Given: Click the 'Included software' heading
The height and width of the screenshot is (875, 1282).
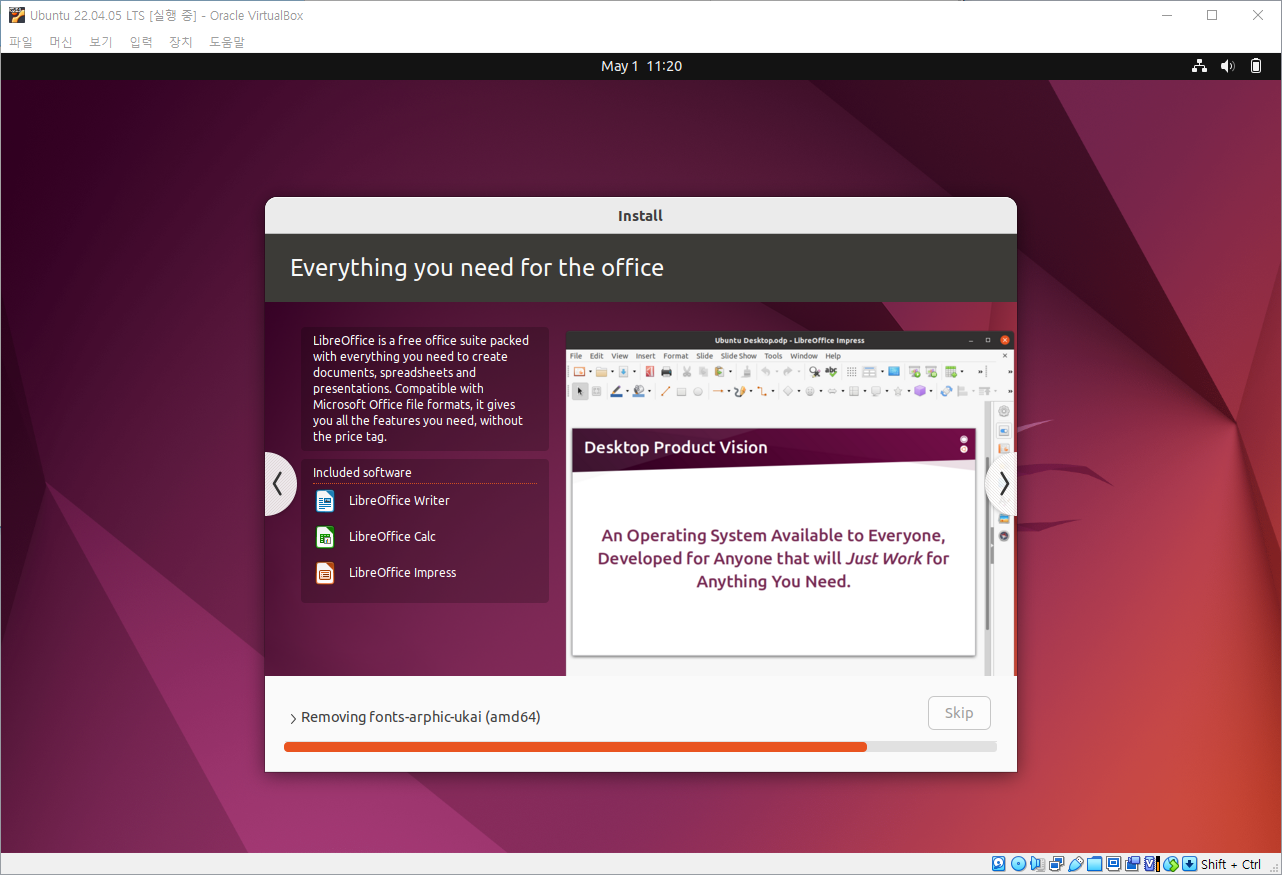Looking at the screenshot, I should point(362,473).
